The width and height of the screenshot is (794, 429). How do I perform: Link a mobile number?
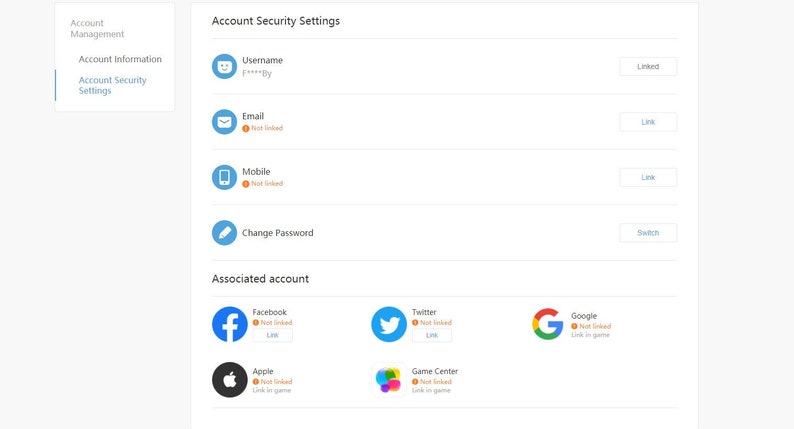[648, 177]
